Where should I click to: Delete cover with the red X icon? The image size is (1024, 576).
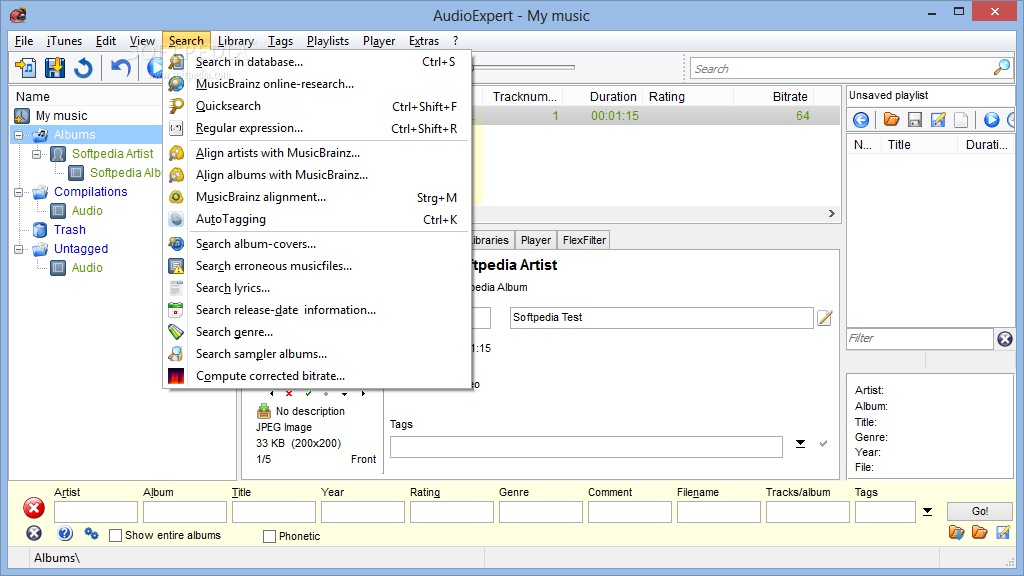click(x=289, y=393)
